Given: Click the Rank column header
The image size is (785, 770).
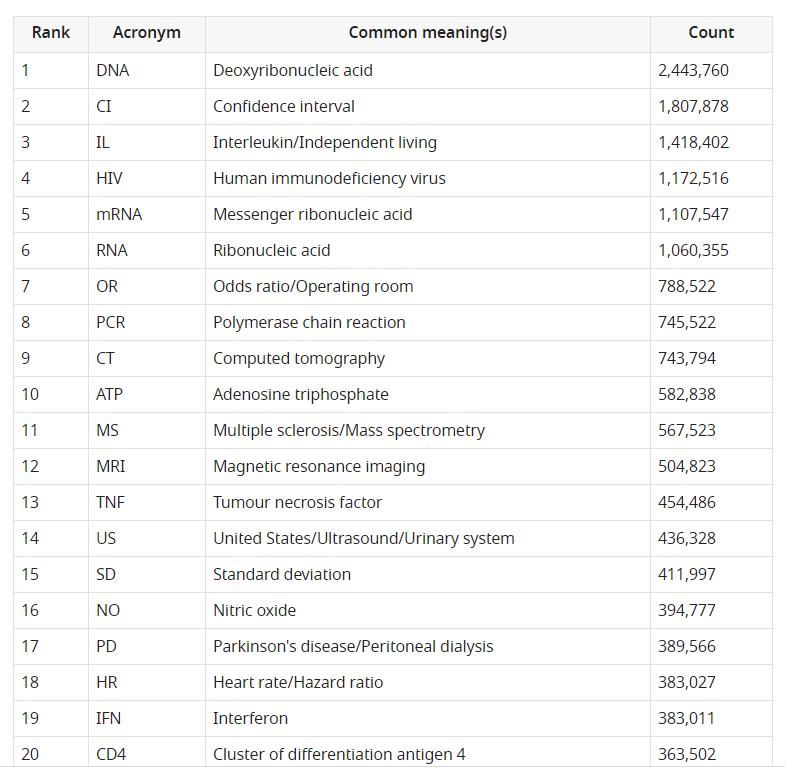Looking at the screenshot, I should [51, 34].
